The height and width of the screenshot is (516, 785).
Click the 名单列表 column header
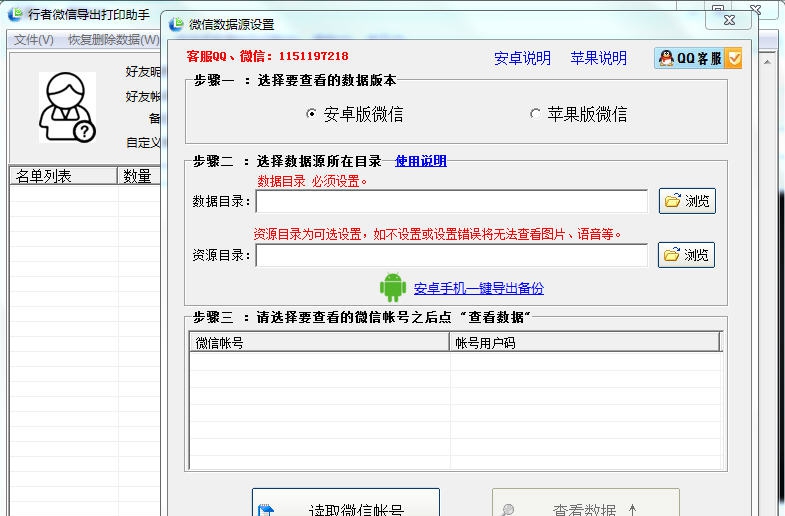[63, 176]
